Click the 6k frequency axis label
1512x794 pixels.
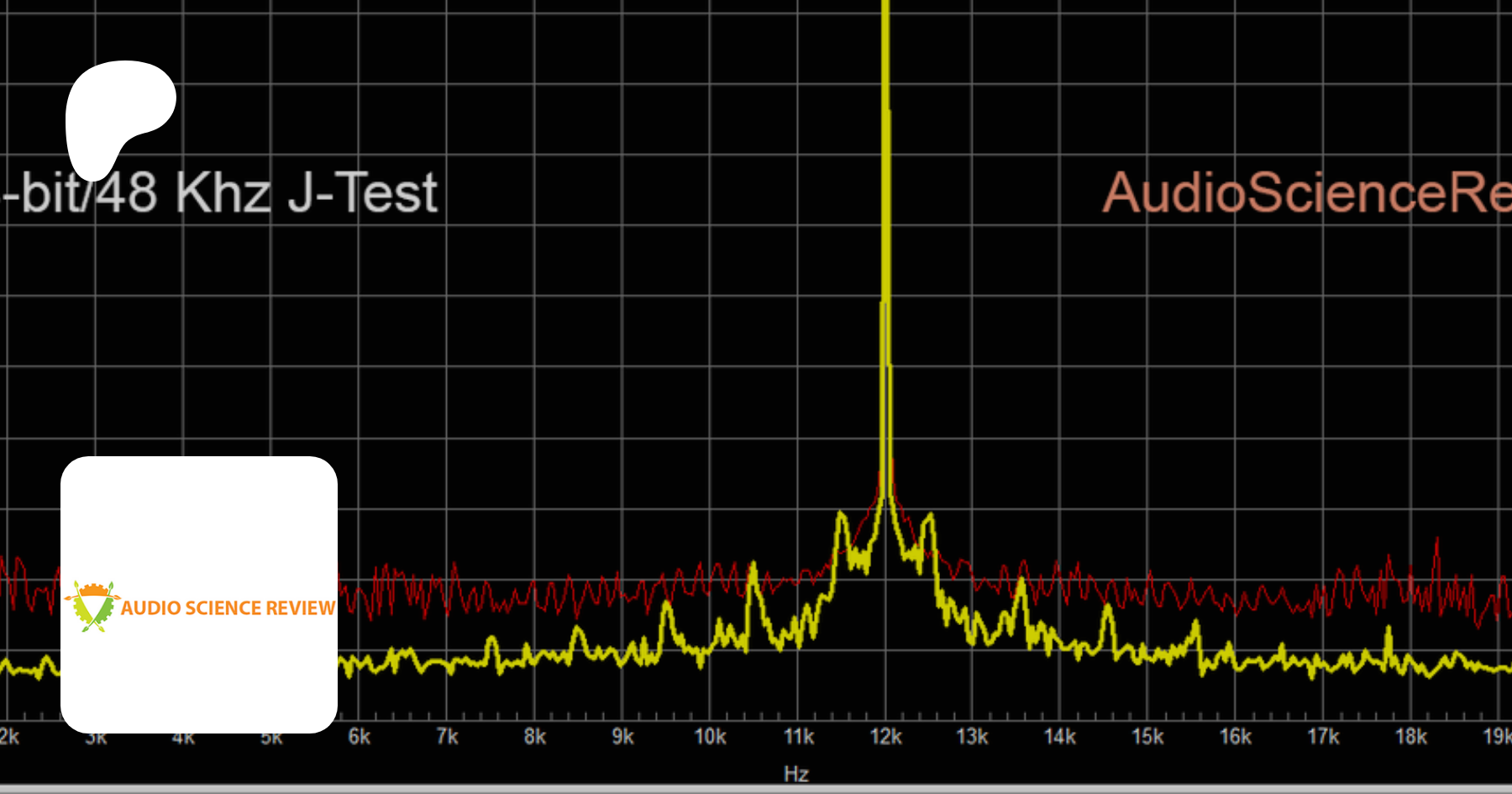[x=360, y=737]
